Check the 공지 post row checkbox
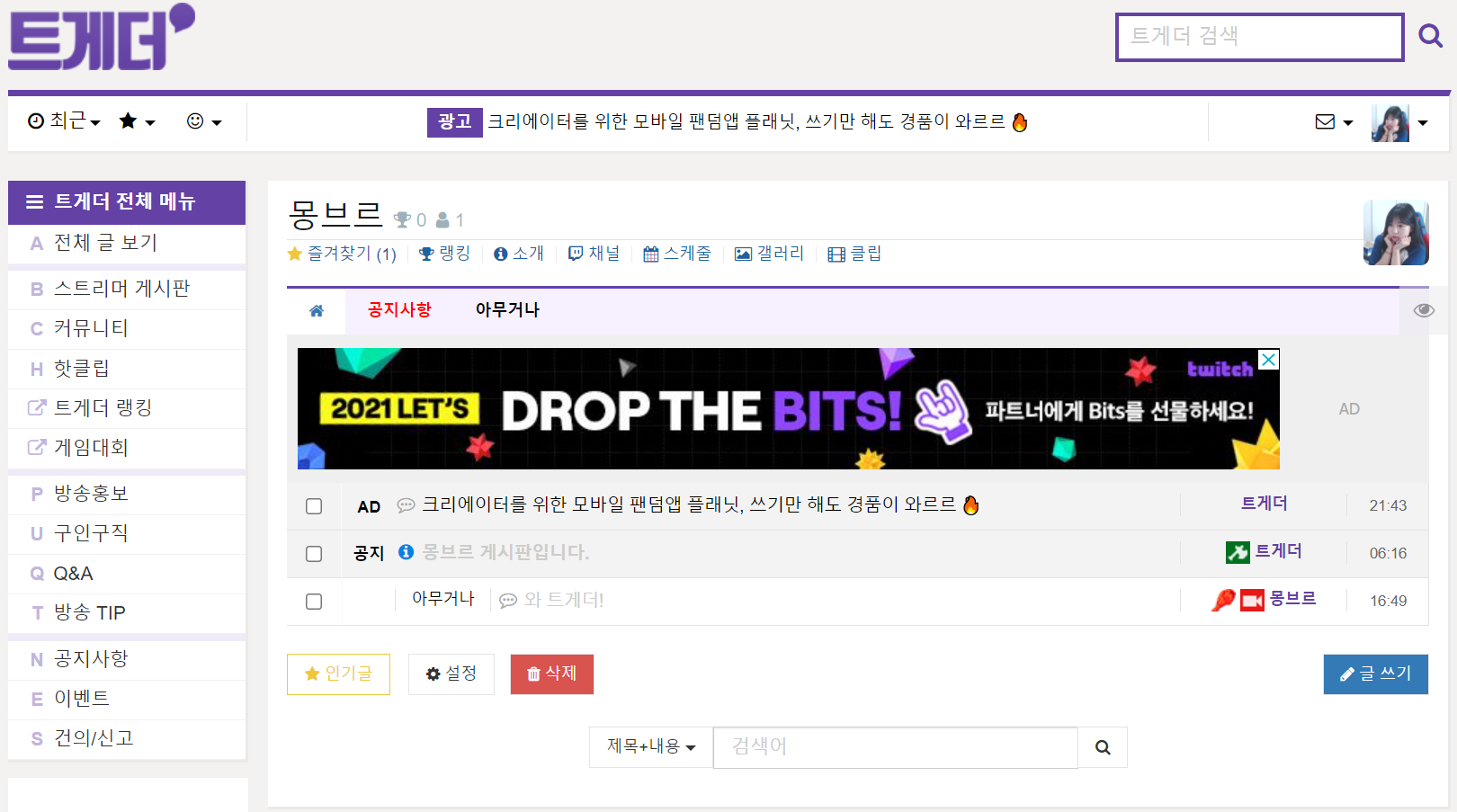The image size is (1457, 812). coord(314,554)
